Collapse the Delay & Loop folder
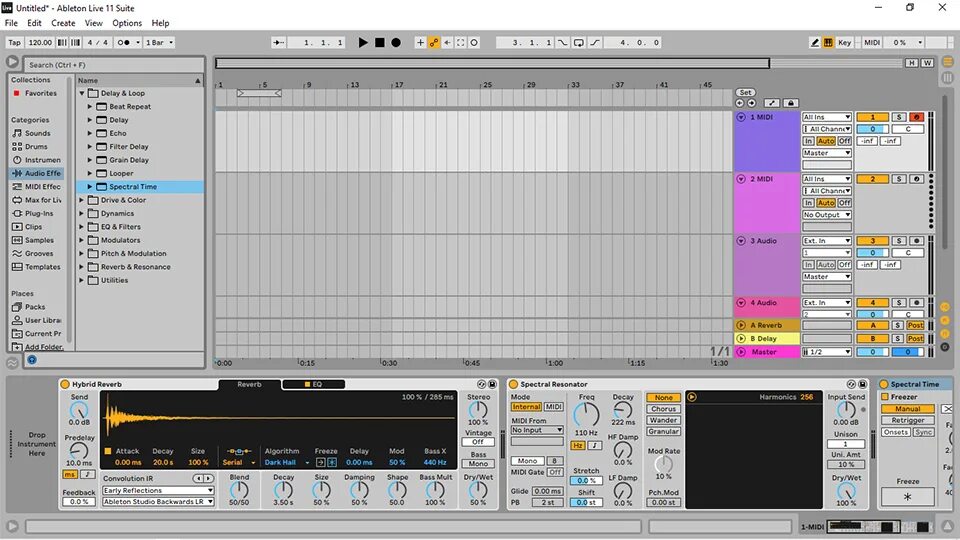The width and height of the screenshot is (960, 540). tap(81, 93)
